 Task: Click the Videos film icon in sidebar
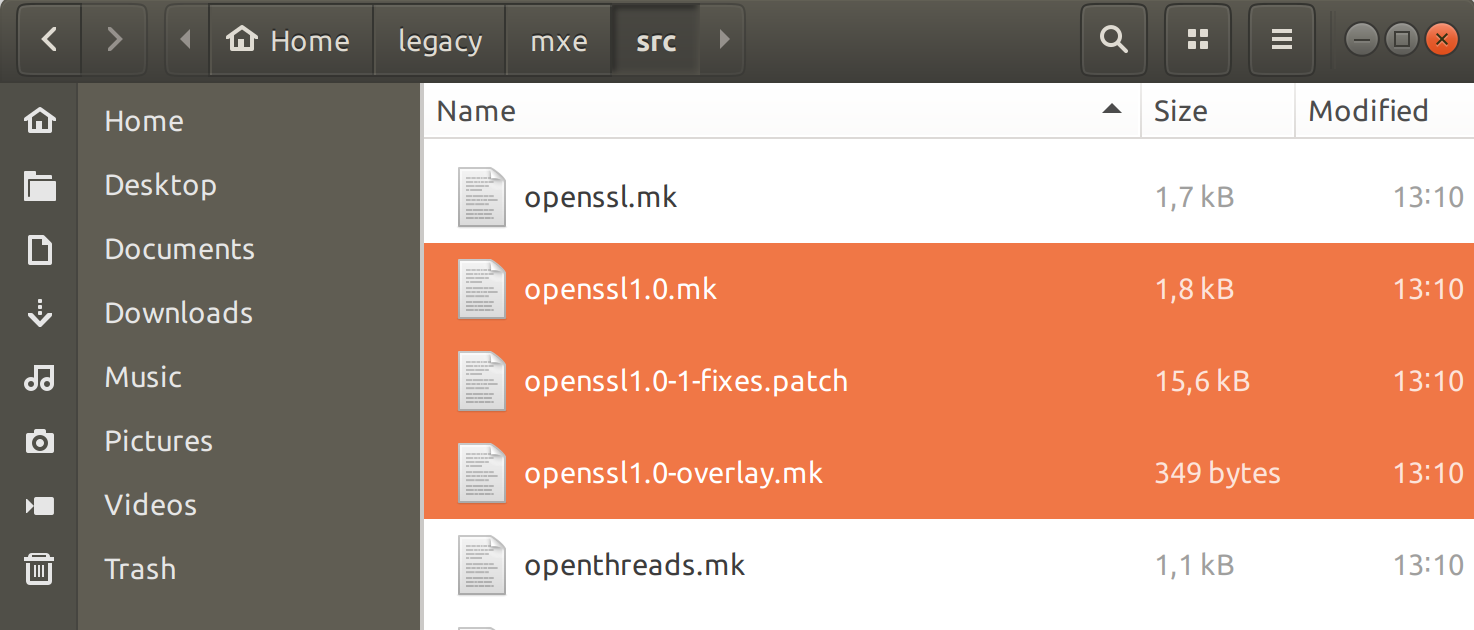click(x=40, y=505)
